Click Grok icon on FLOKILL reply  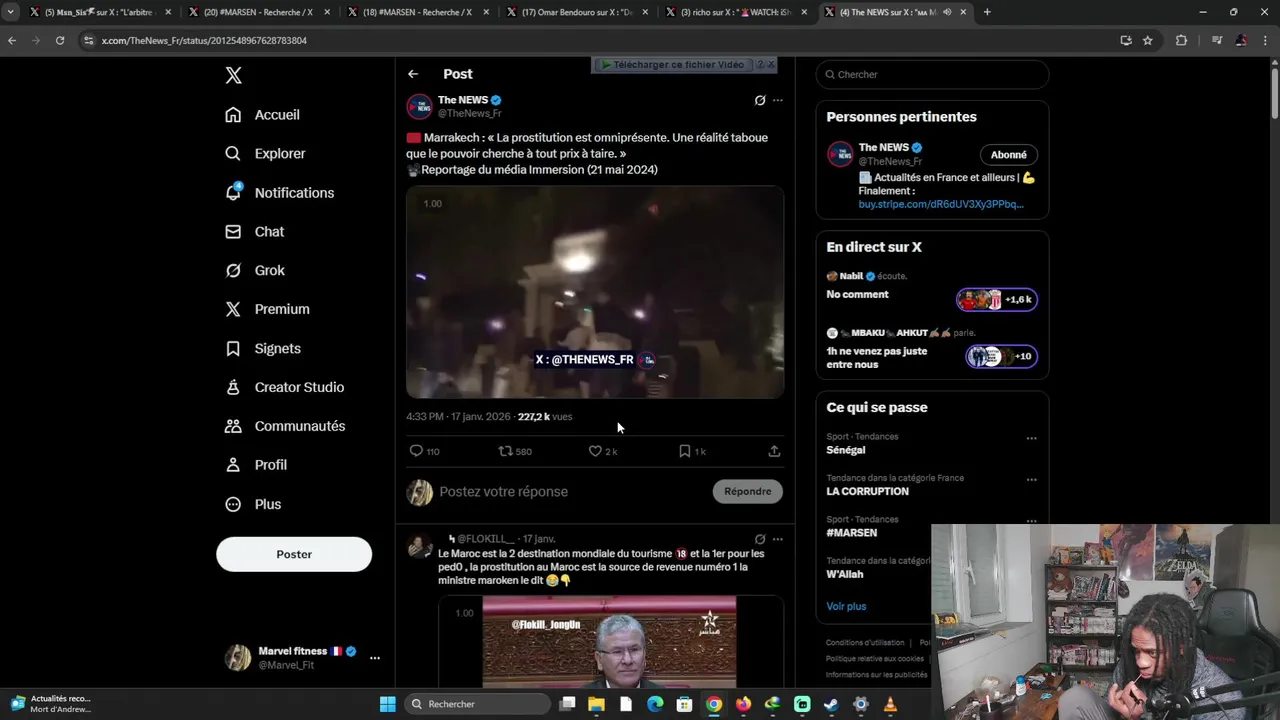pos(760,539)
